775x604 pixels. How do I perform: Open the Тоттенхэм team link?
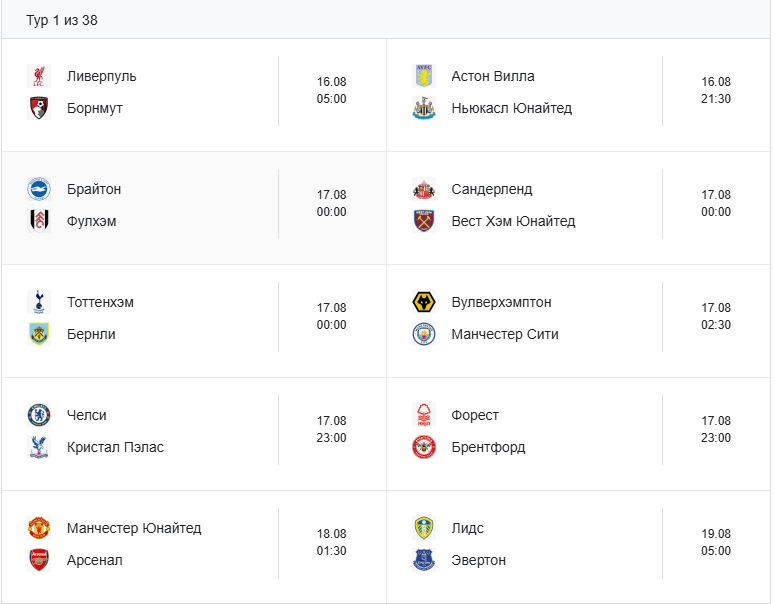pos(100,302)
